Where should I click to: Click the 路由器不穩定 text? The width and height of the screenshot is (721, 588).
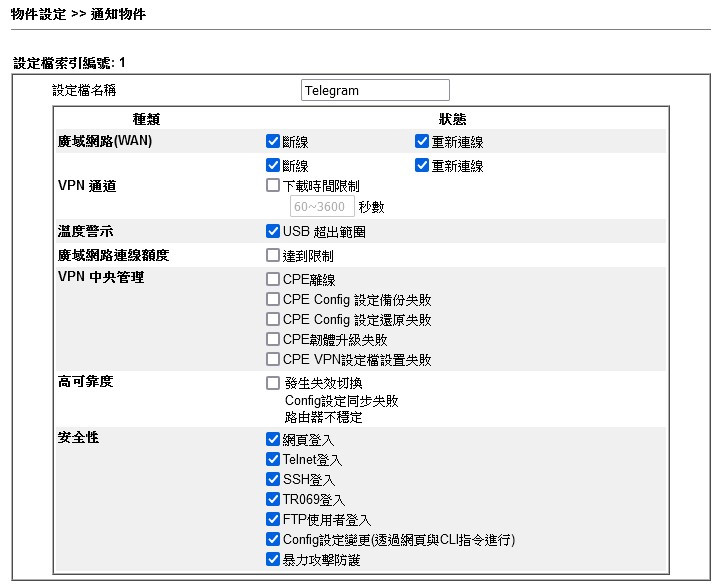[324, 417]
